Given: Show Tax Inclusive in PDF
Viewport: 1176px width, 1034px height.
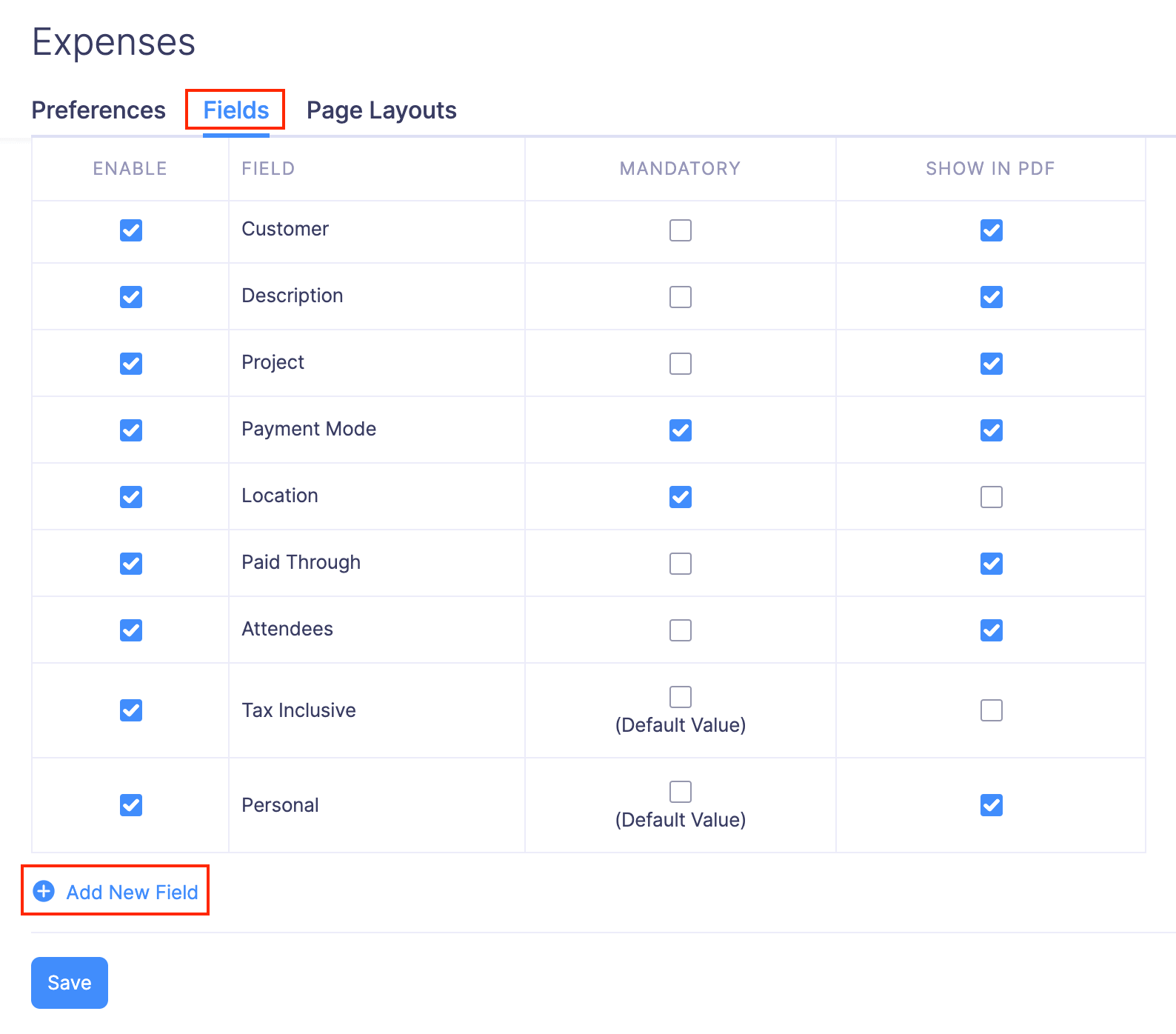Looking at the screenshot, I should [x=991, y=710].
